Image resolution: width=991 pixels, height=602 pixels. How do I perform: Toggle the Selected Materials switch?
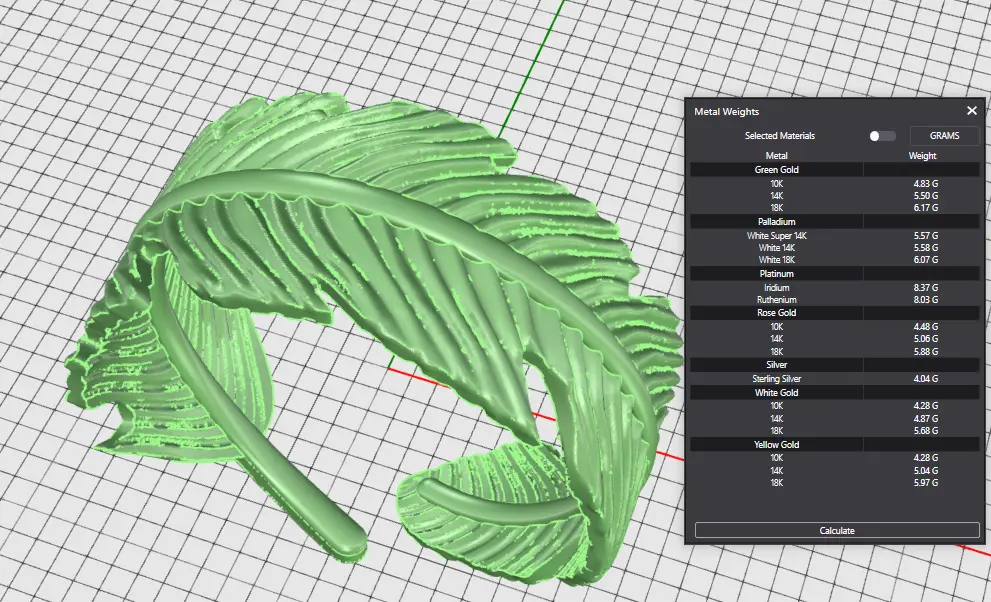pyautogui.click(x=882, y=136)
